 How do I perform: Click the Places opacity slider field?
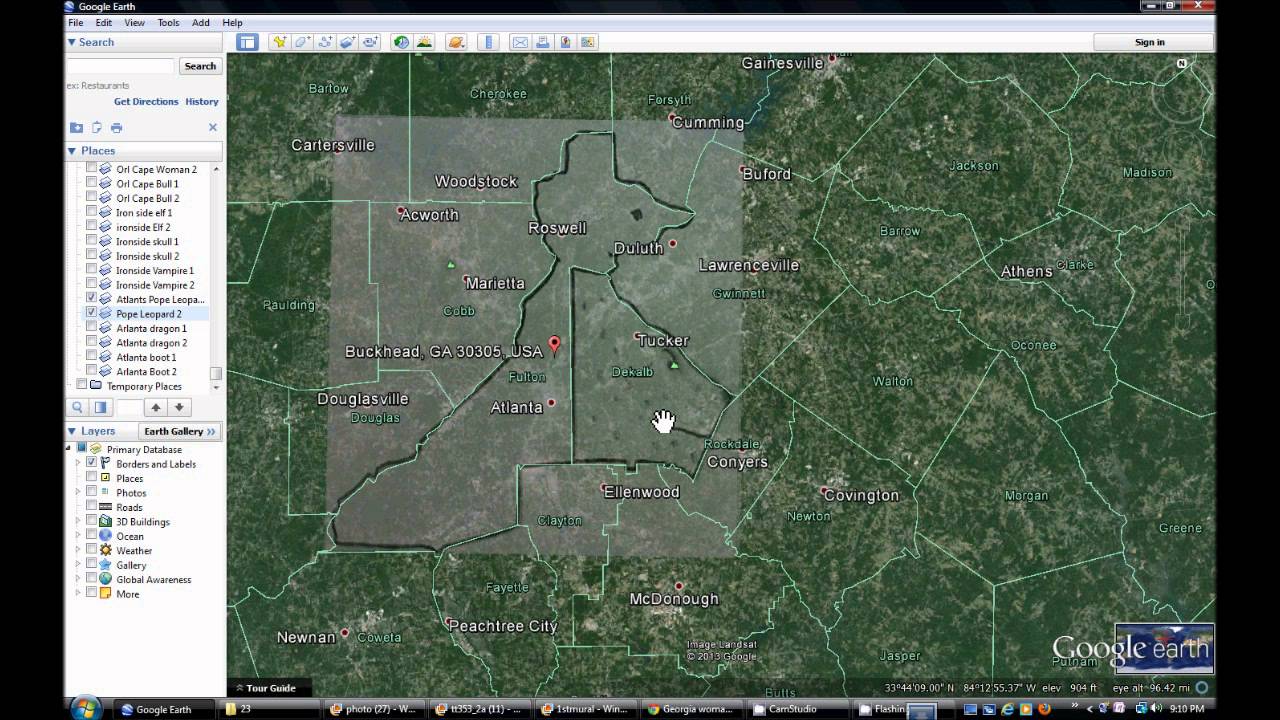(129, 407)
